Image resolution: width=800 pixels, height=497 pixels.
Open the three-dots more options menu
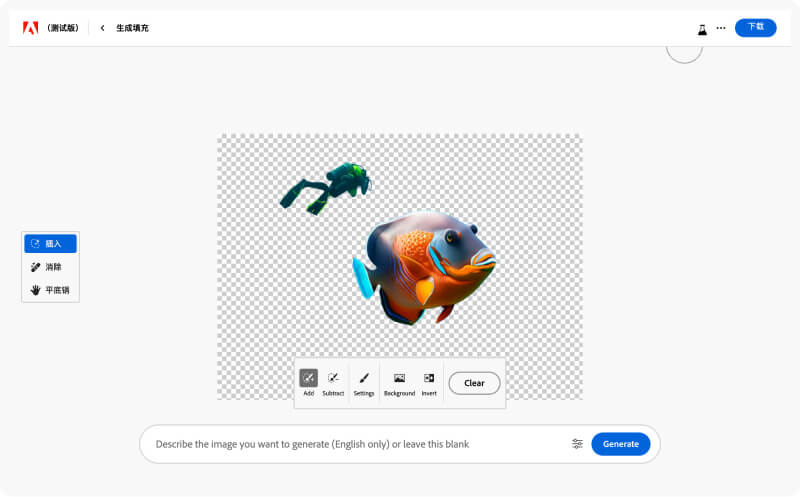(721, 28)
